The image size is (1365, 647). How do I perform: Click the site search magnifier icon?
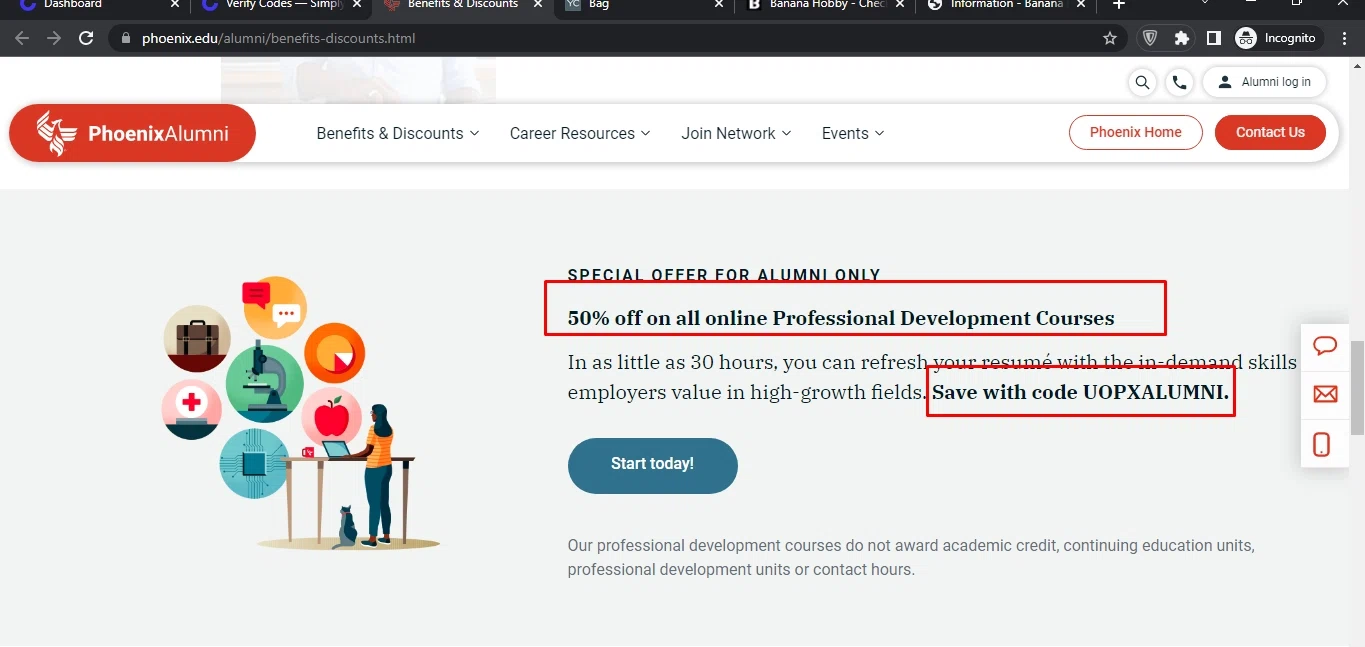coord(1142,82)
